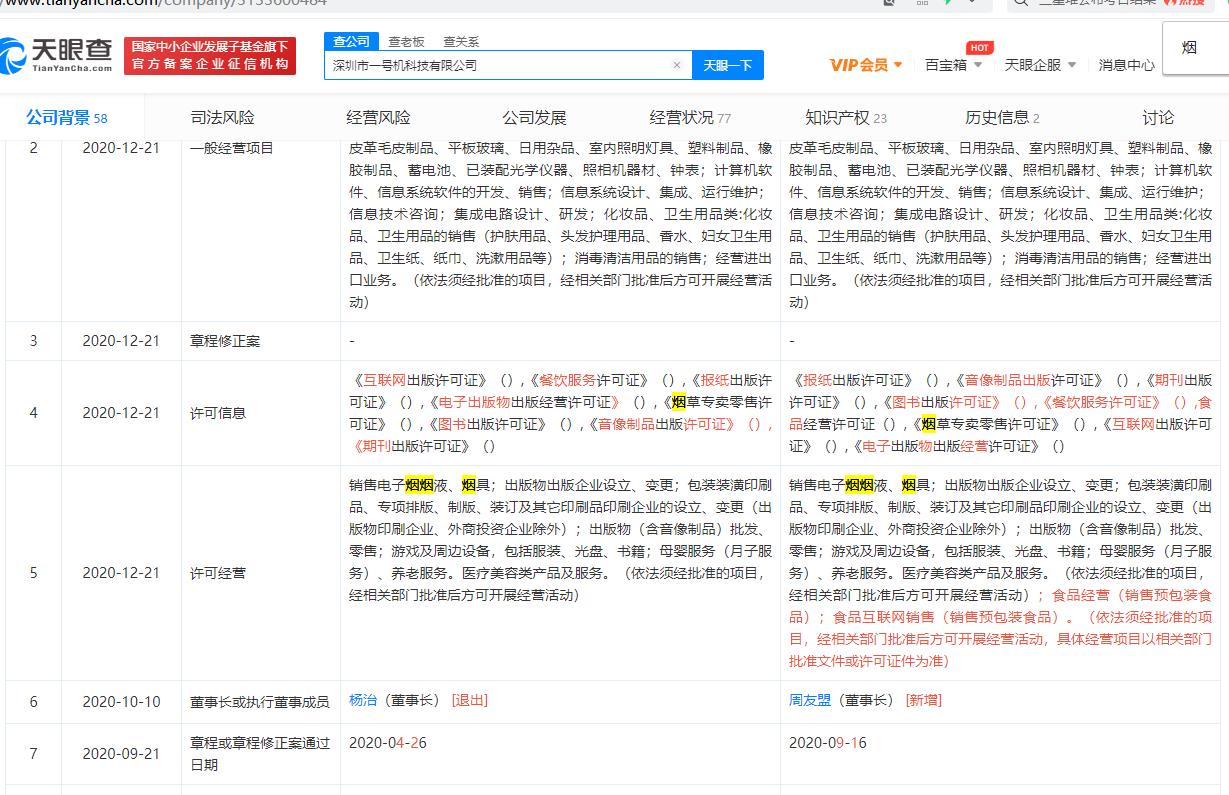Open the 知识产权 tab

pos(846,118)
